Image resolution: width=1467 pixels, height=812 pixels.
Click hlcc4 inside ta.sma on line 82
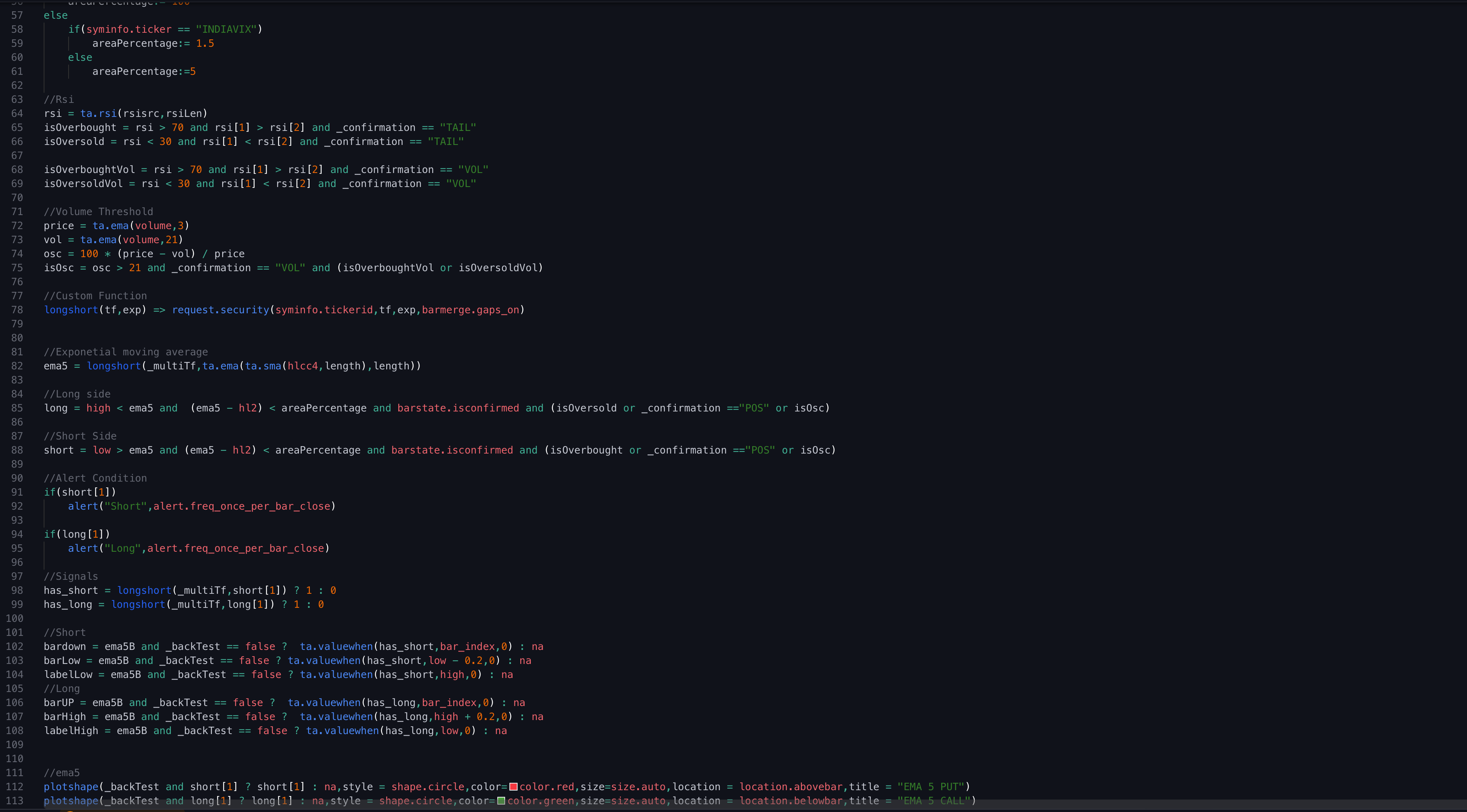click(302, 365)
